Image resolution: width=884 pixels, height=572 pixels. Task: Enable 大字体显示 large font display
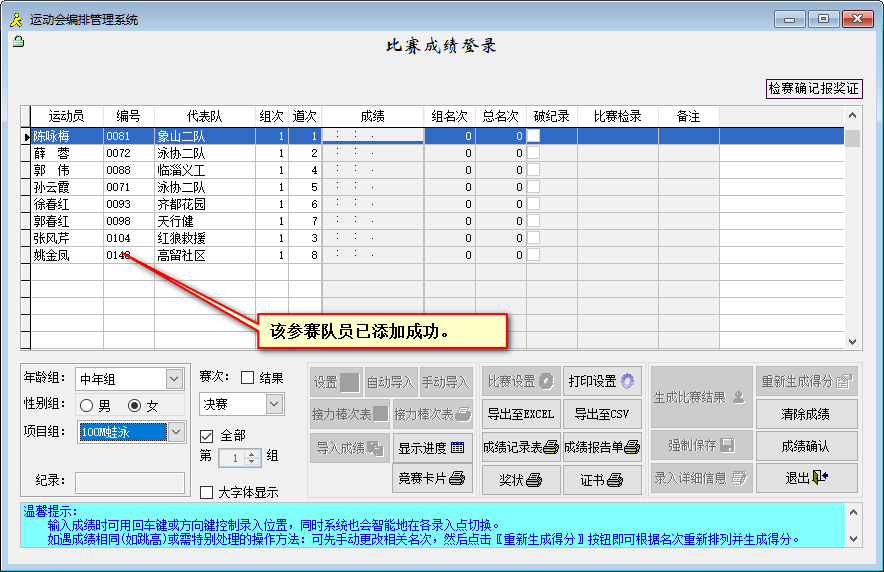tap(207, 492)
